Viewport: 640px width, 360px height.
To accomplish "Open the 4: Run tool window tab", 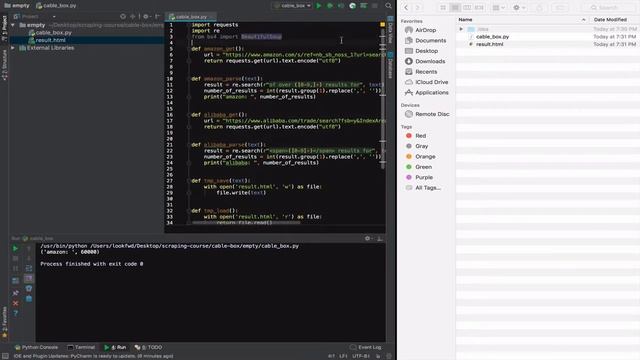I will click(x=115, y=347).
